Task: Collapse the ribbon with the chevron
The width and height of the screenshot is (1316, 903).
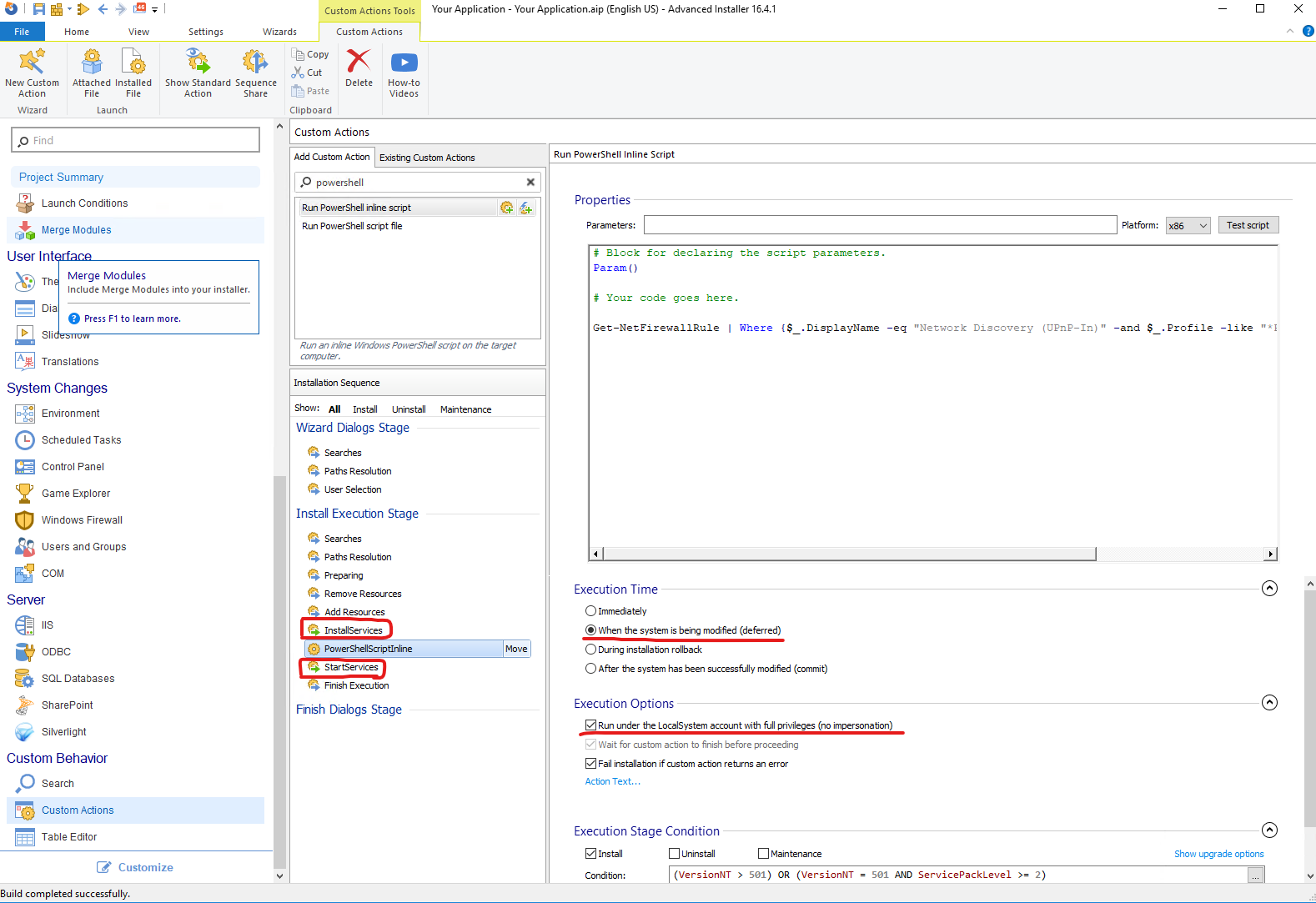Action: pyautogui.click(x=1289, y=31)
